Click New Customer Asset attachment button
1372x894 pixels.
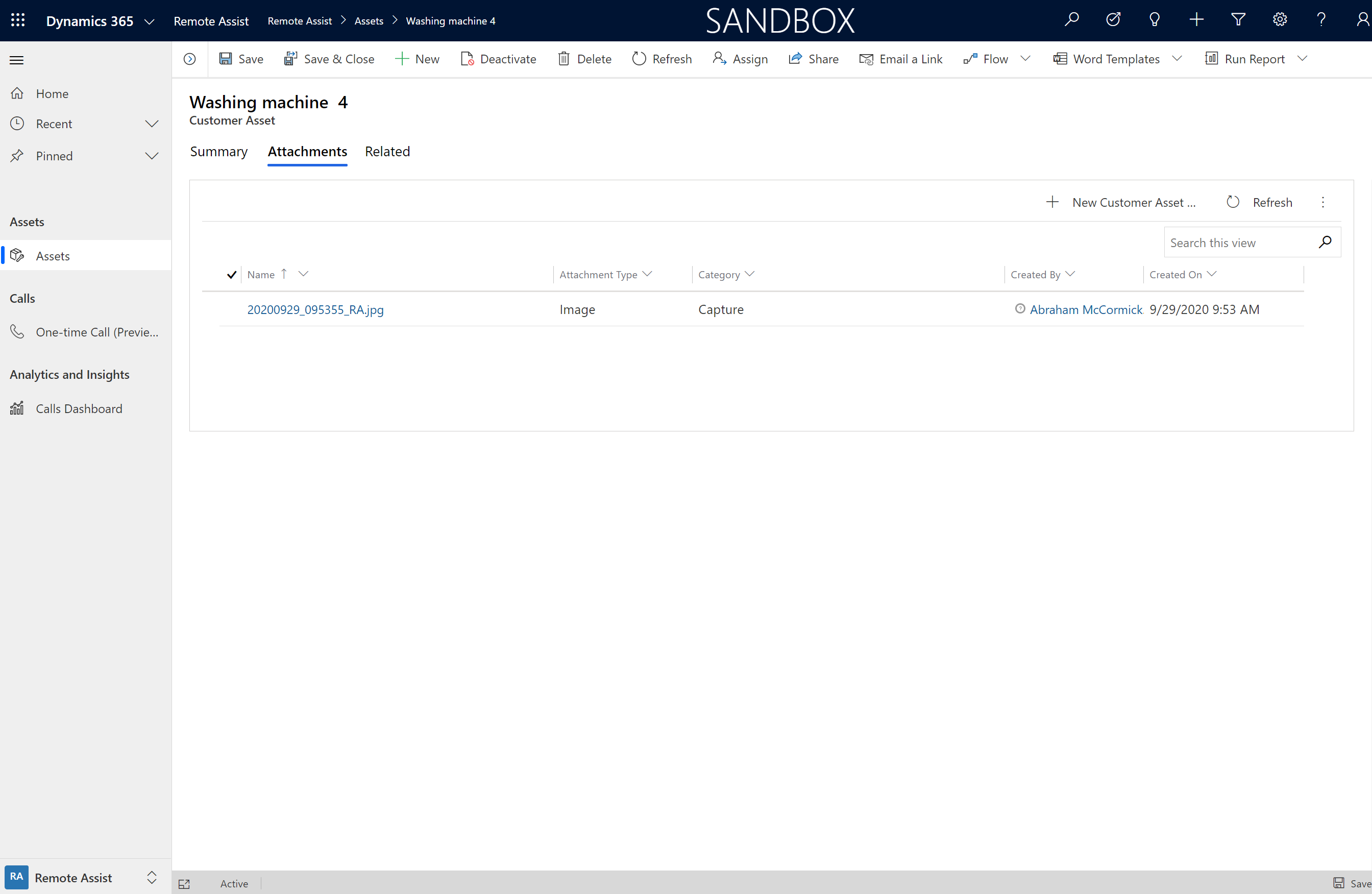[1120, 202]
